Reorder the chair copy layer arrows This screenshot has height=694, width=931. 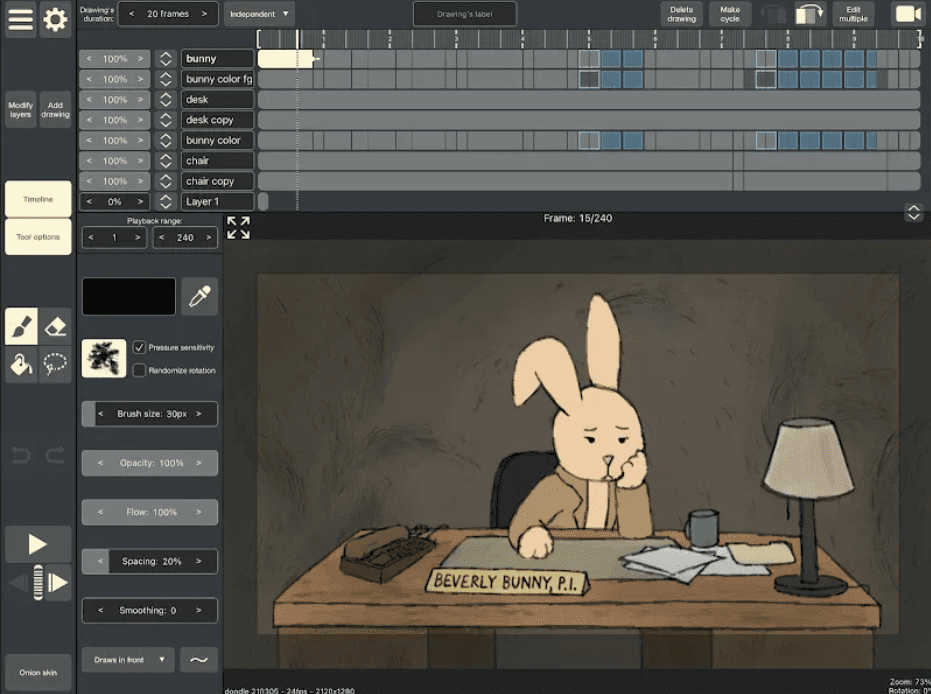[x=166, y=181]
